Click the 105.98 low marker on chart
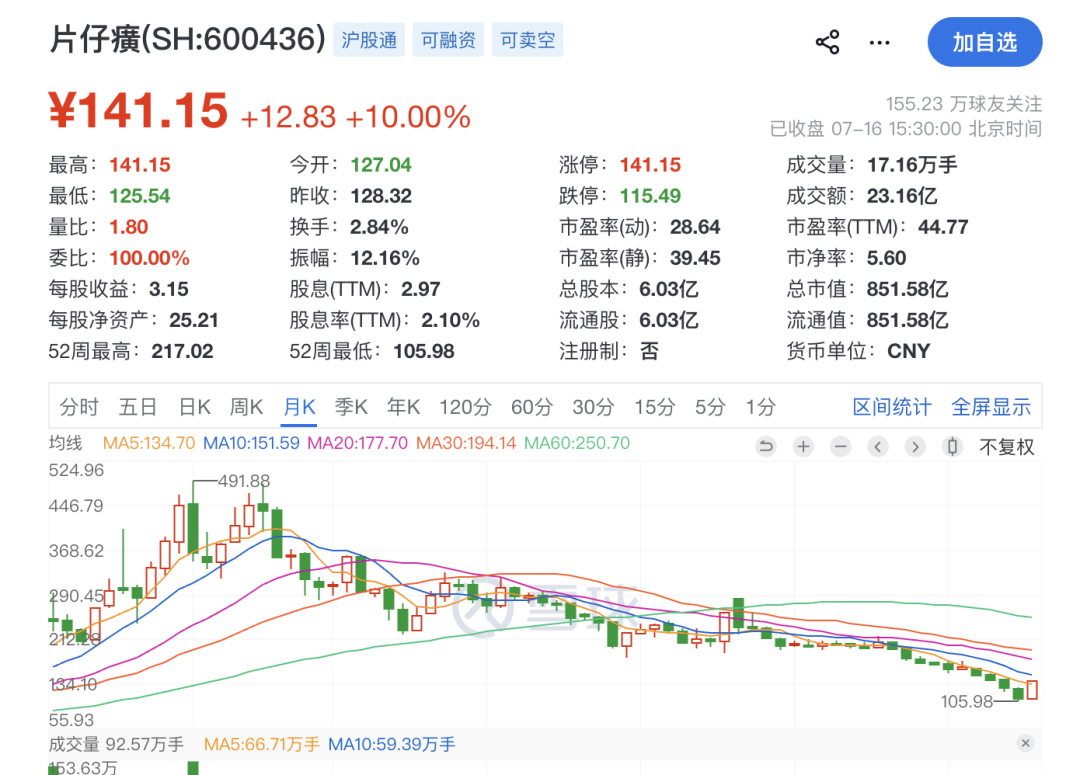Viewport: 1080px width, 775px height. pos(967,701)
